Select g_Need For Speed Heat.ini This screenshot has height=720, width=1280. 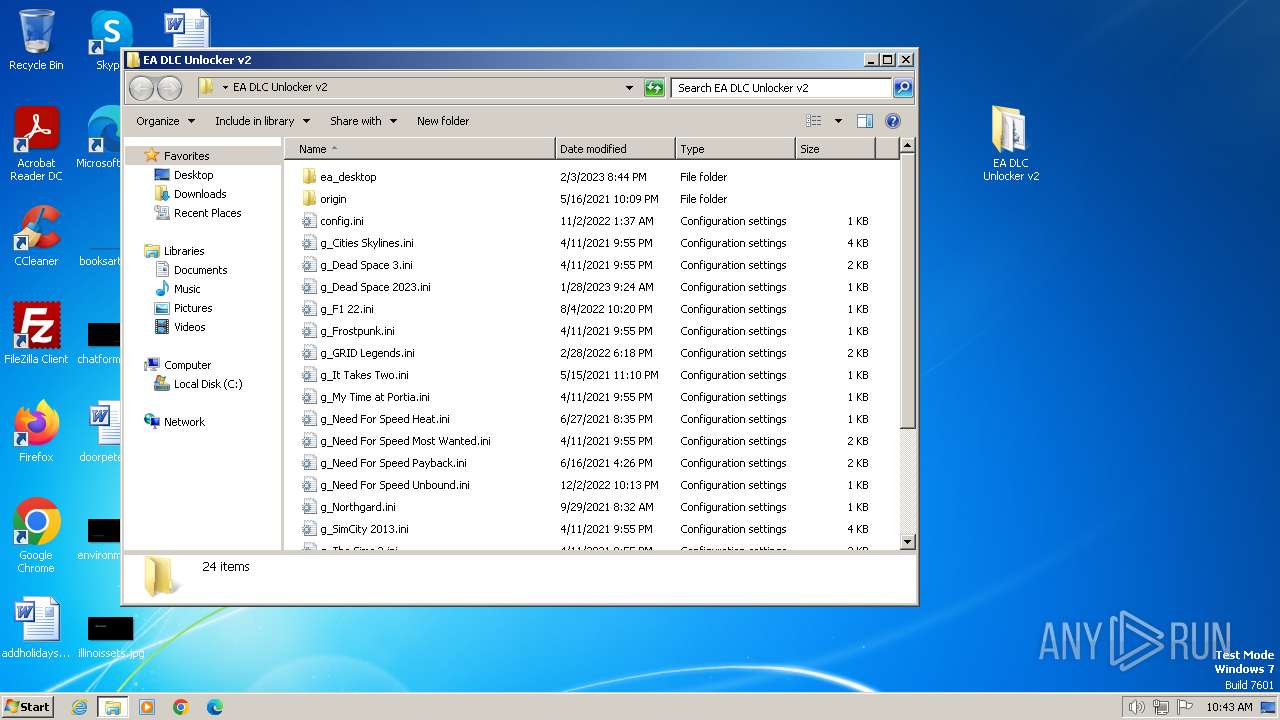click(385, 419)
